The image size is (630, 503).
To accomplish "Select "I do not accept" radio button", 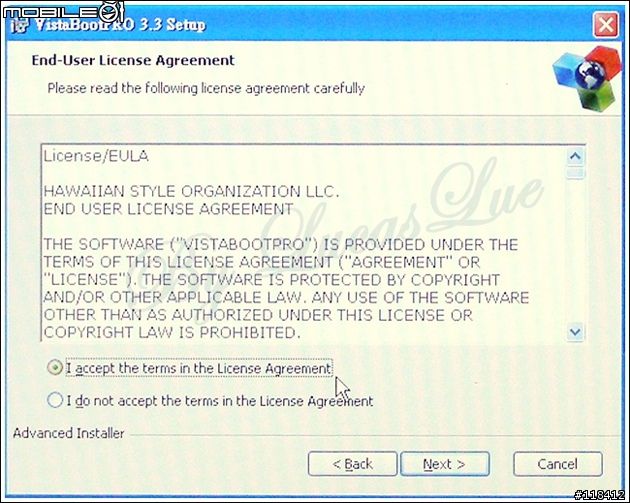I will coord(55,400).
